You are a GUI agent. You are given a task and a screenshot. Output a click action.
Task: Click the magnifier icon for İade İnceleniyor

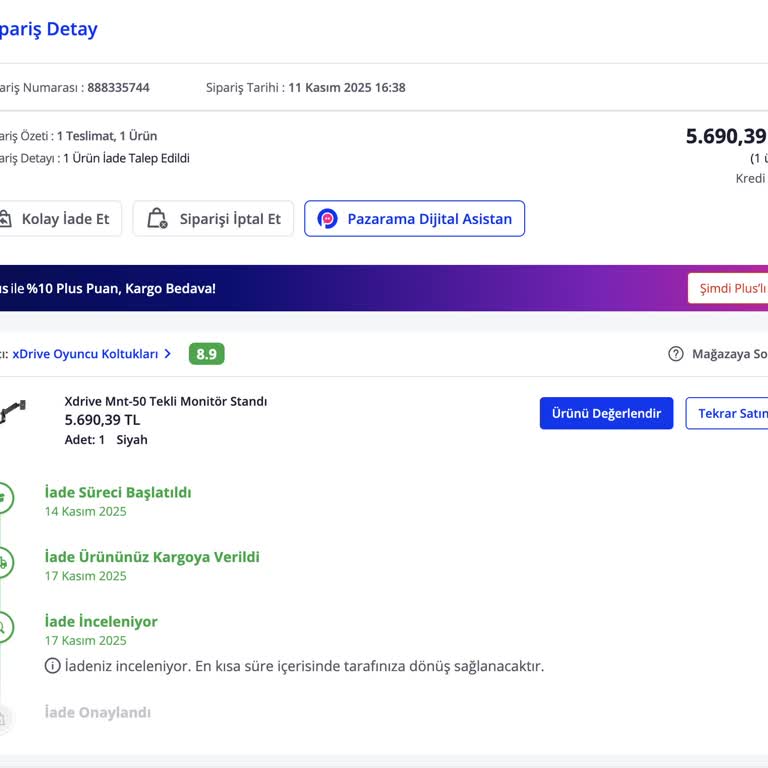click(x=4, y=627)
